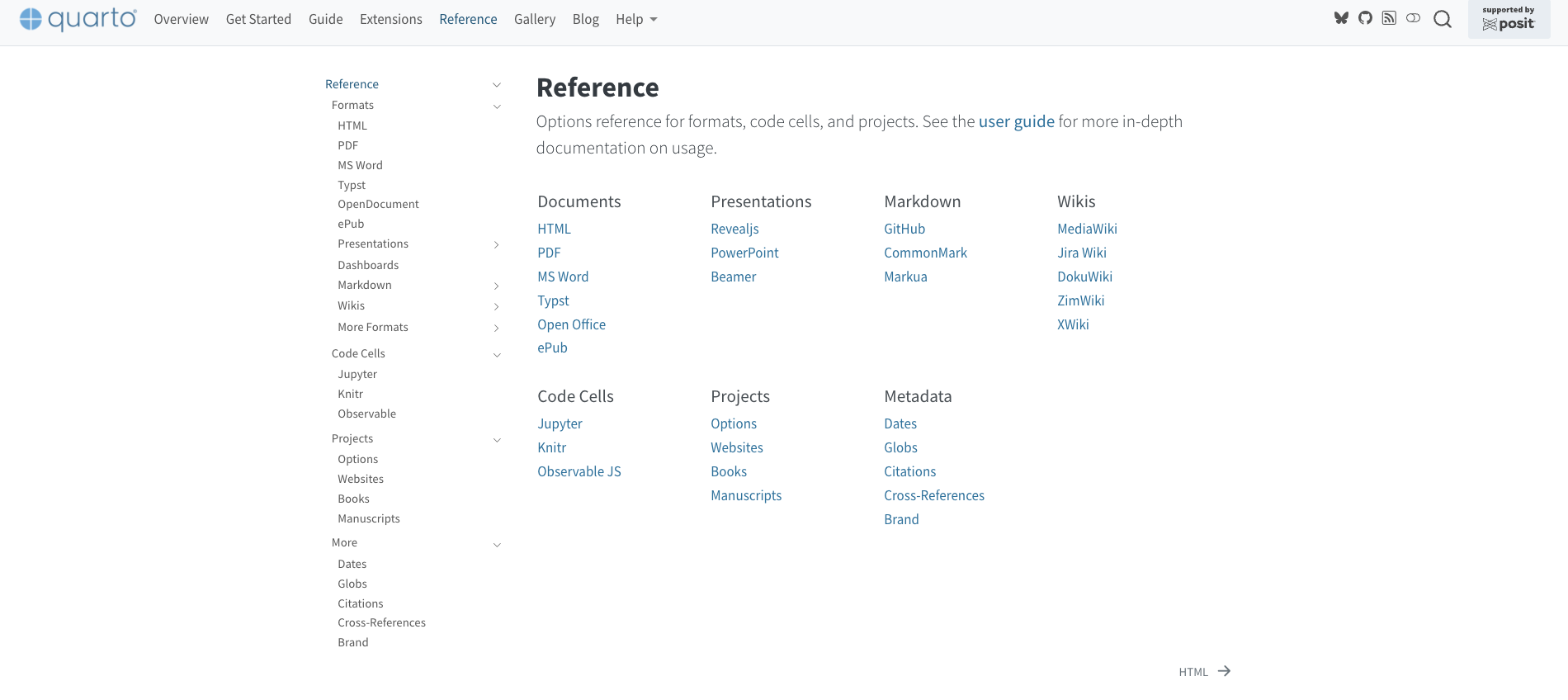1568x700 pixels.
Task: Toggle dark mode switch in navbar
Action: (x=1413, y=18)
